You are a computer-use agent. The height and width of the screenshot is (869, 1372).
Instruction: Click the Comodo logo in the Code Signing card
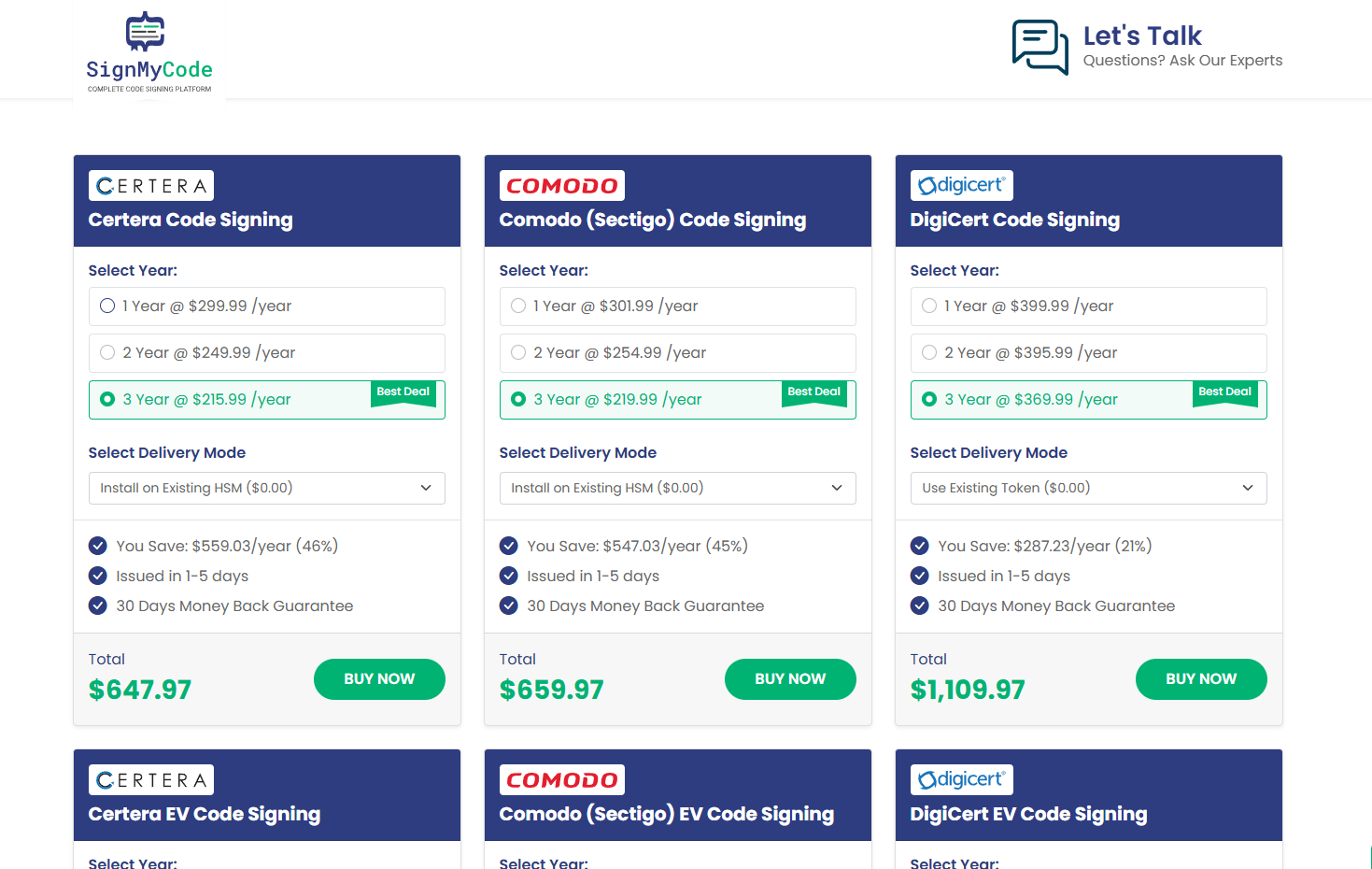[562, 186]
